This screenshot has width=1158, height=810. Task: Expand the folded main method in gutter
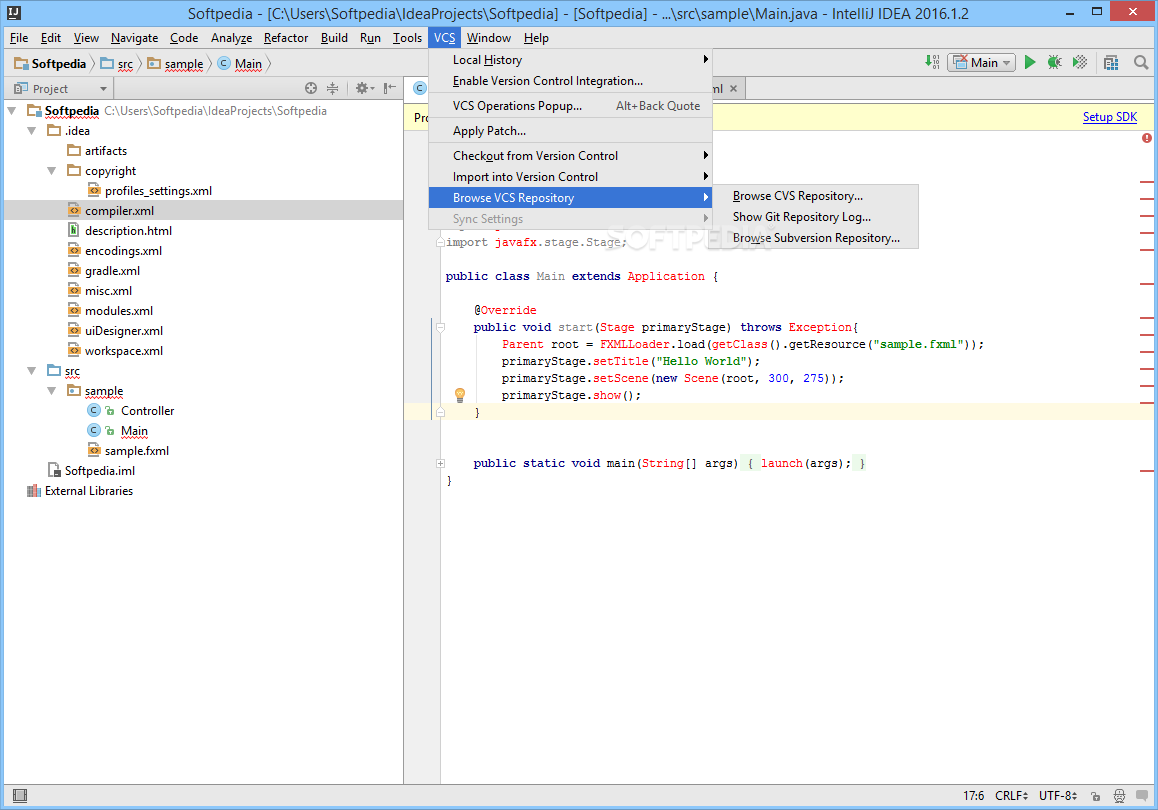[x=440, y=464]
